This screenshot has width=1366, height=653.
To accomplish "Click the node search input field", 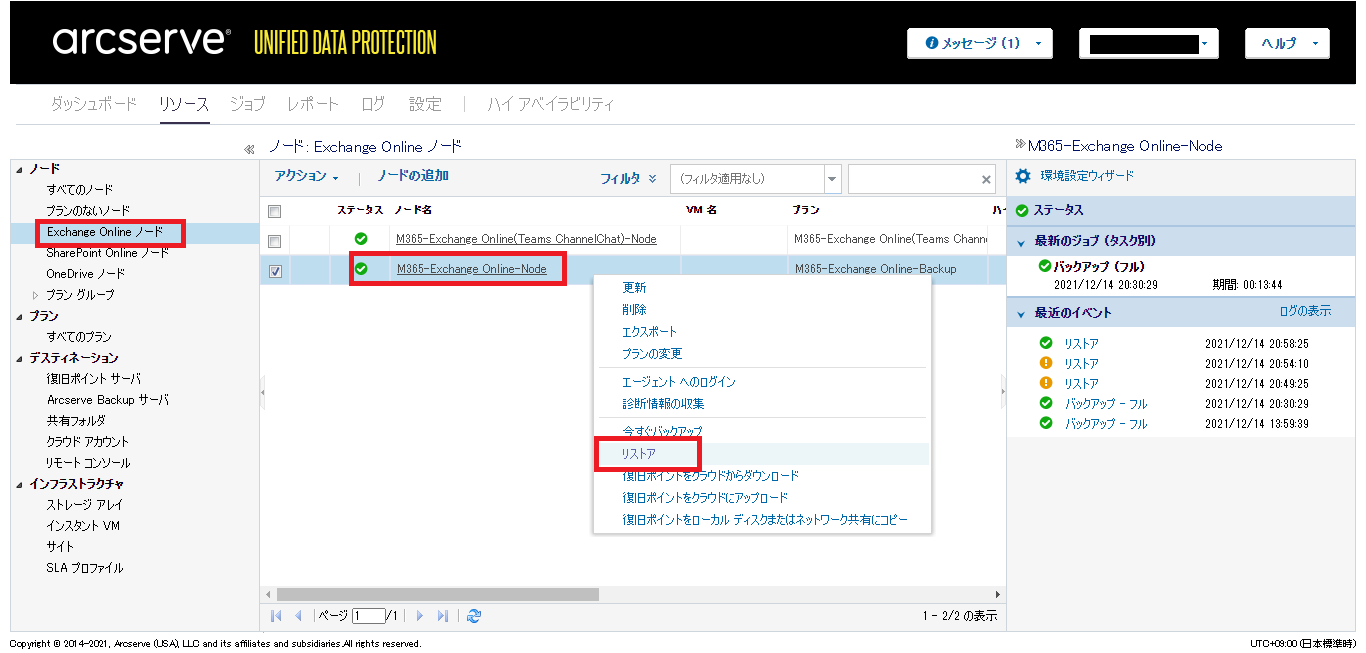I will 913,179.
